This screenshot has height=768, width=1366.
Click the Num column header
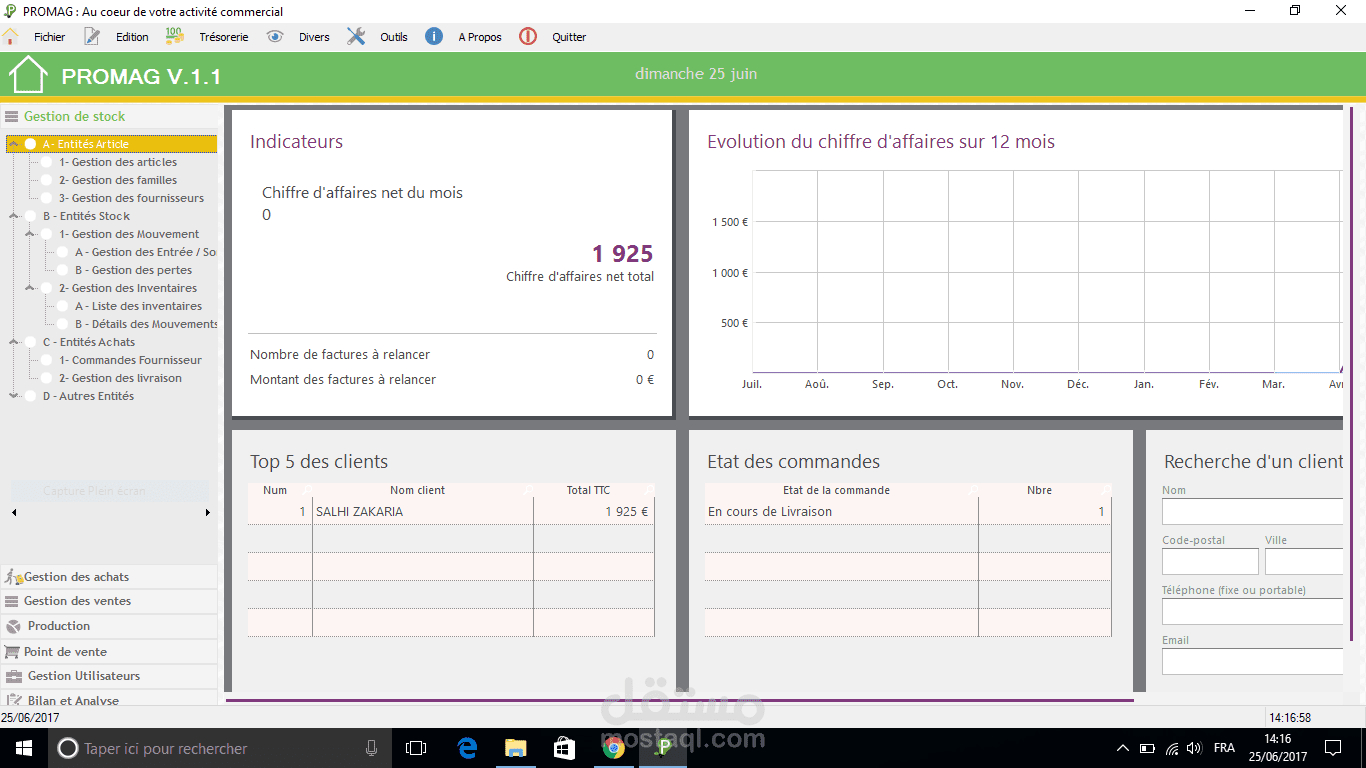(x=275, y=490)
